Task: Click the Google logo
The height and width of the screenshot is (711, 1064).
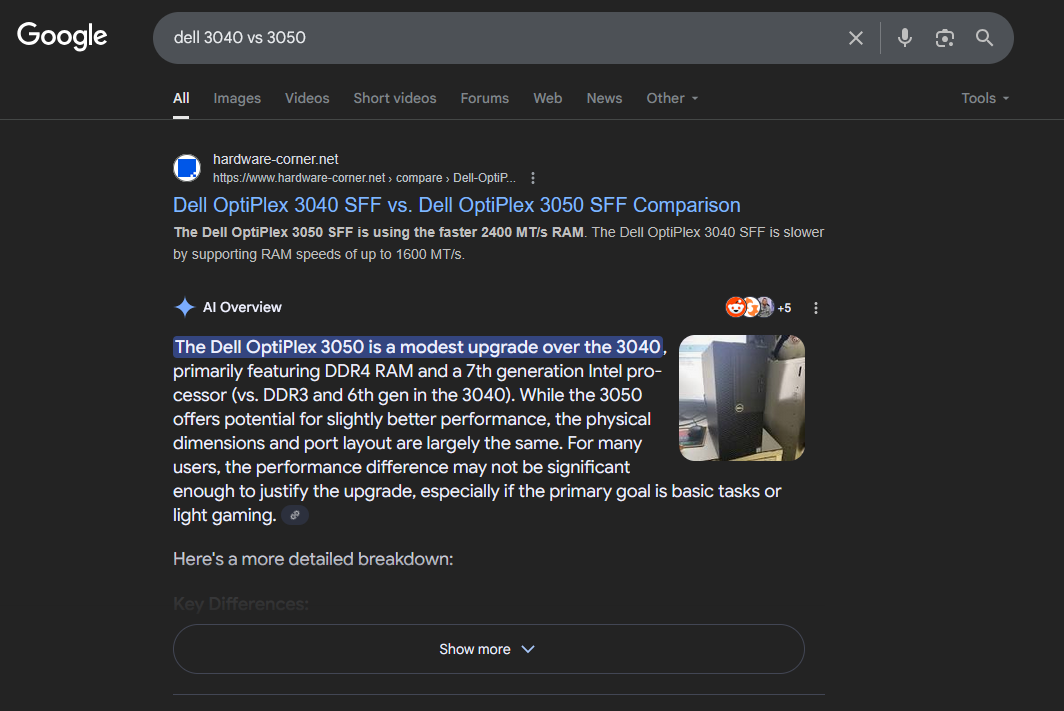Action: click(x=62, y=36)
